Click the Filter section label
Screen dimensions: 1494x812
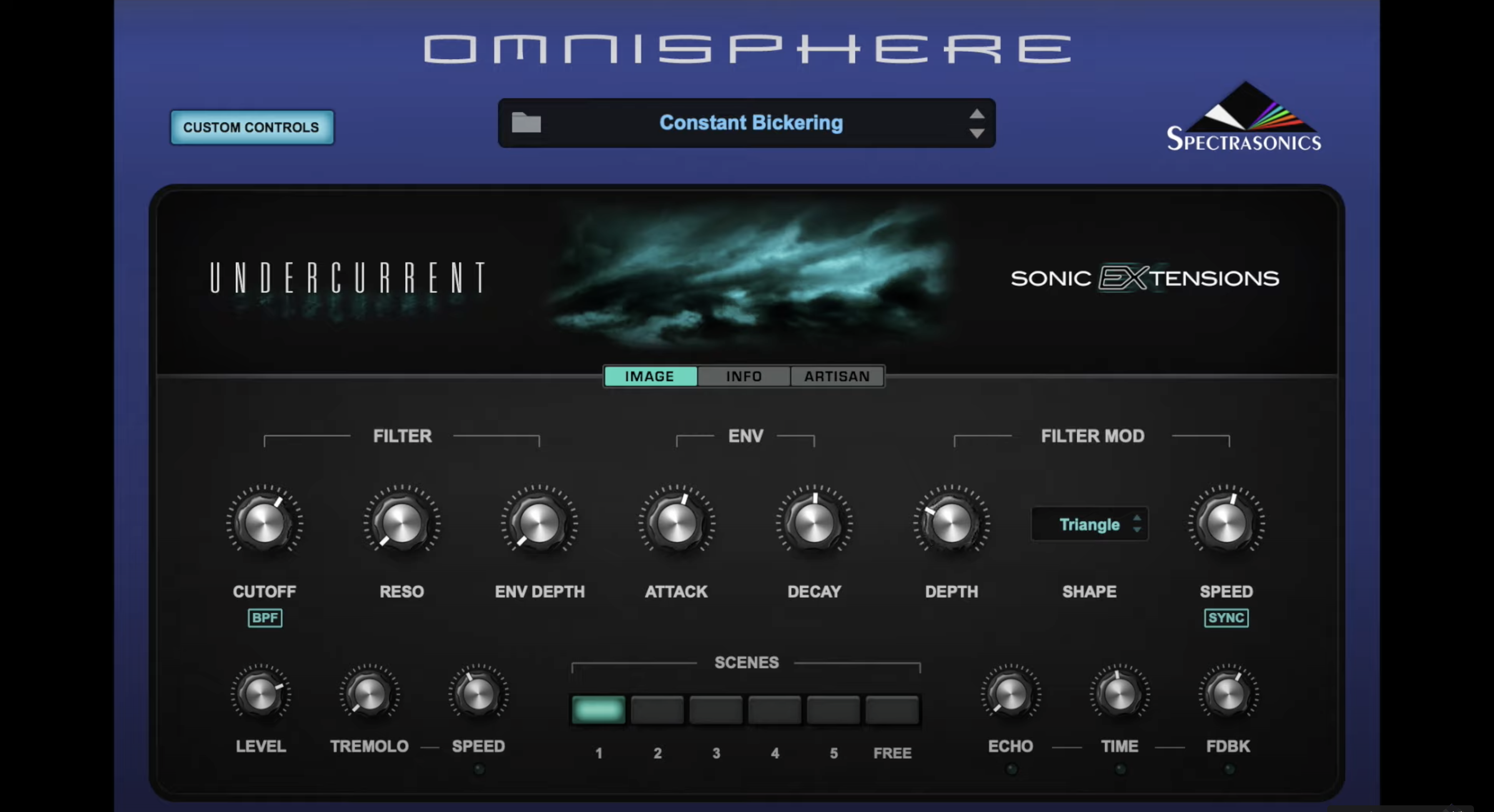(x=403, y=436)
